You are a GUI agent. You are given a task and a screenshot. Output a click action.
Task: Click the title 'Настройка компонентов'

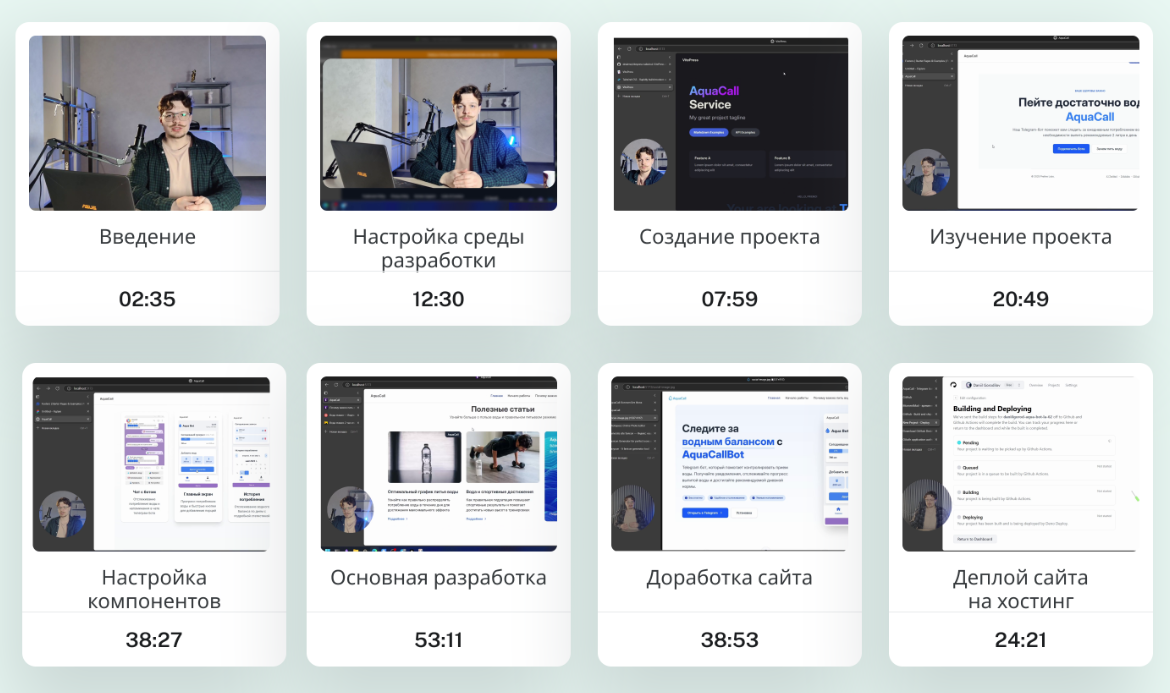[154, 589]
